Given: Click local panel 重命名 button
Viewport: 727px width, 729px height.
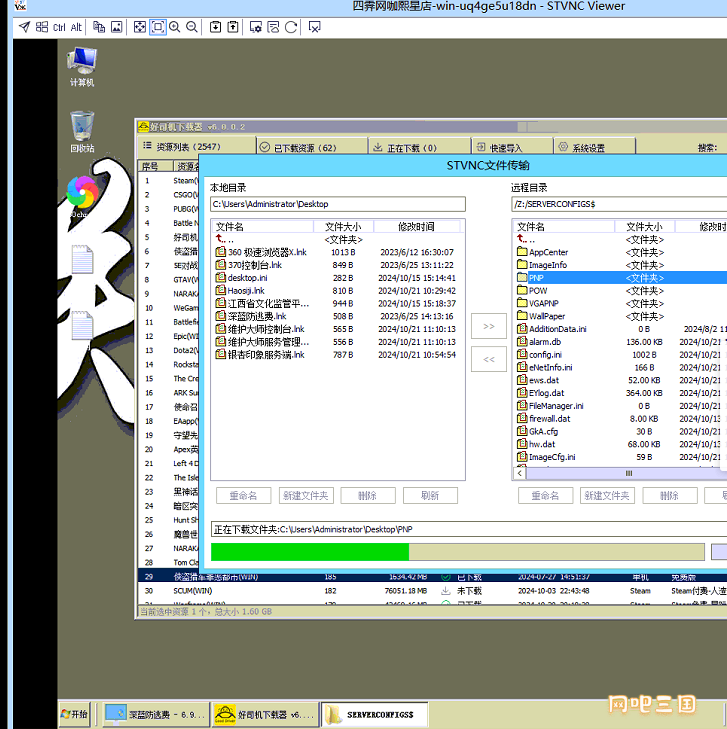Looking at the screenshot, I should [243, 496].
